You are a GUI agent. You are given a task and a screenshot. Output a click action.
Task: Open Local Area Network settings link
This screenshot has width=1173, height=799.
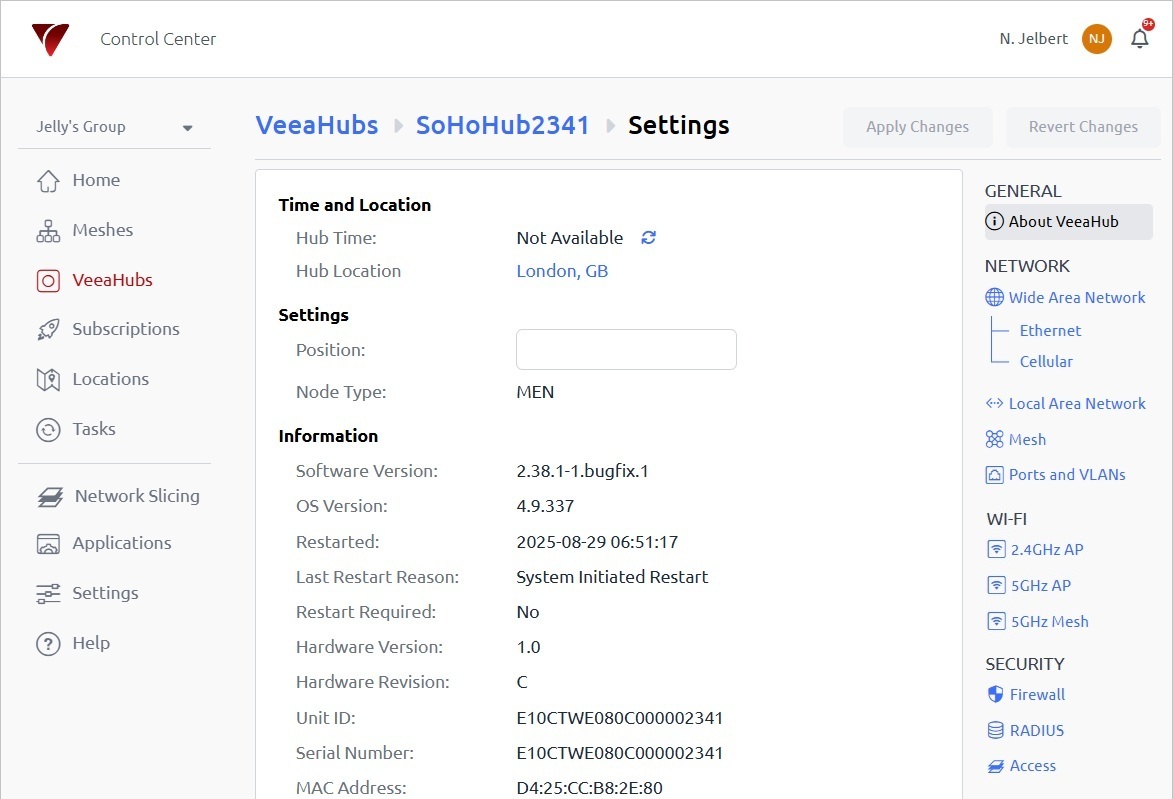click(1077, 404)
